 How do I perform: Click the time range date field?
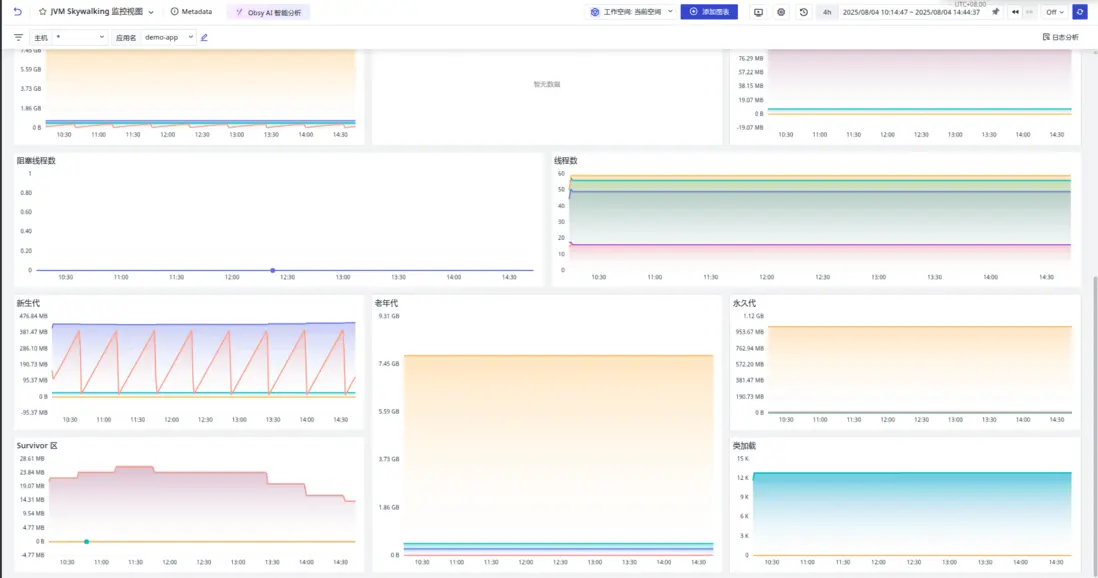(x=910, y=12)
